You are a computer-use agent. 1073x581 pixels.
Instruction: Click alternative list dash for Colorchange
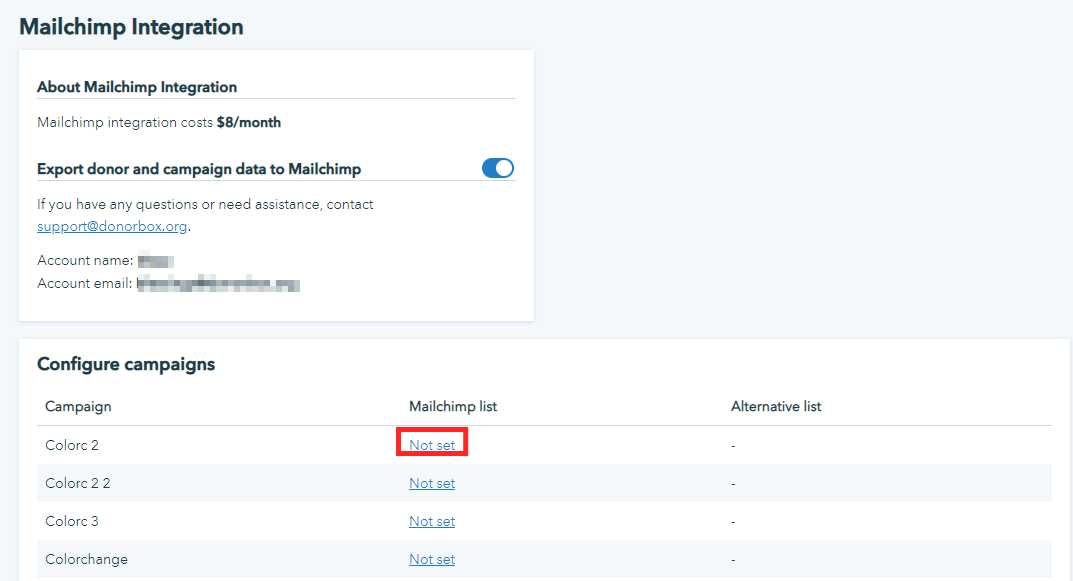pos(733,559)
